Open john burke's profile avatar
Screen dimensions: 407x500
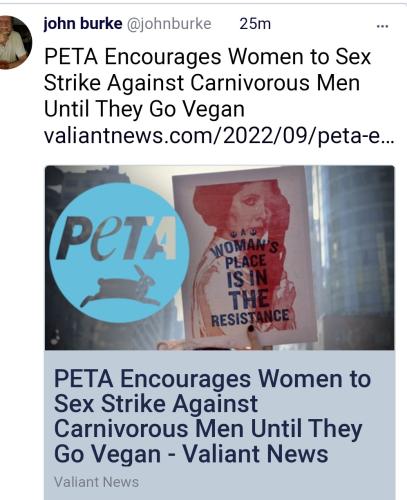(x=15, y=42)
